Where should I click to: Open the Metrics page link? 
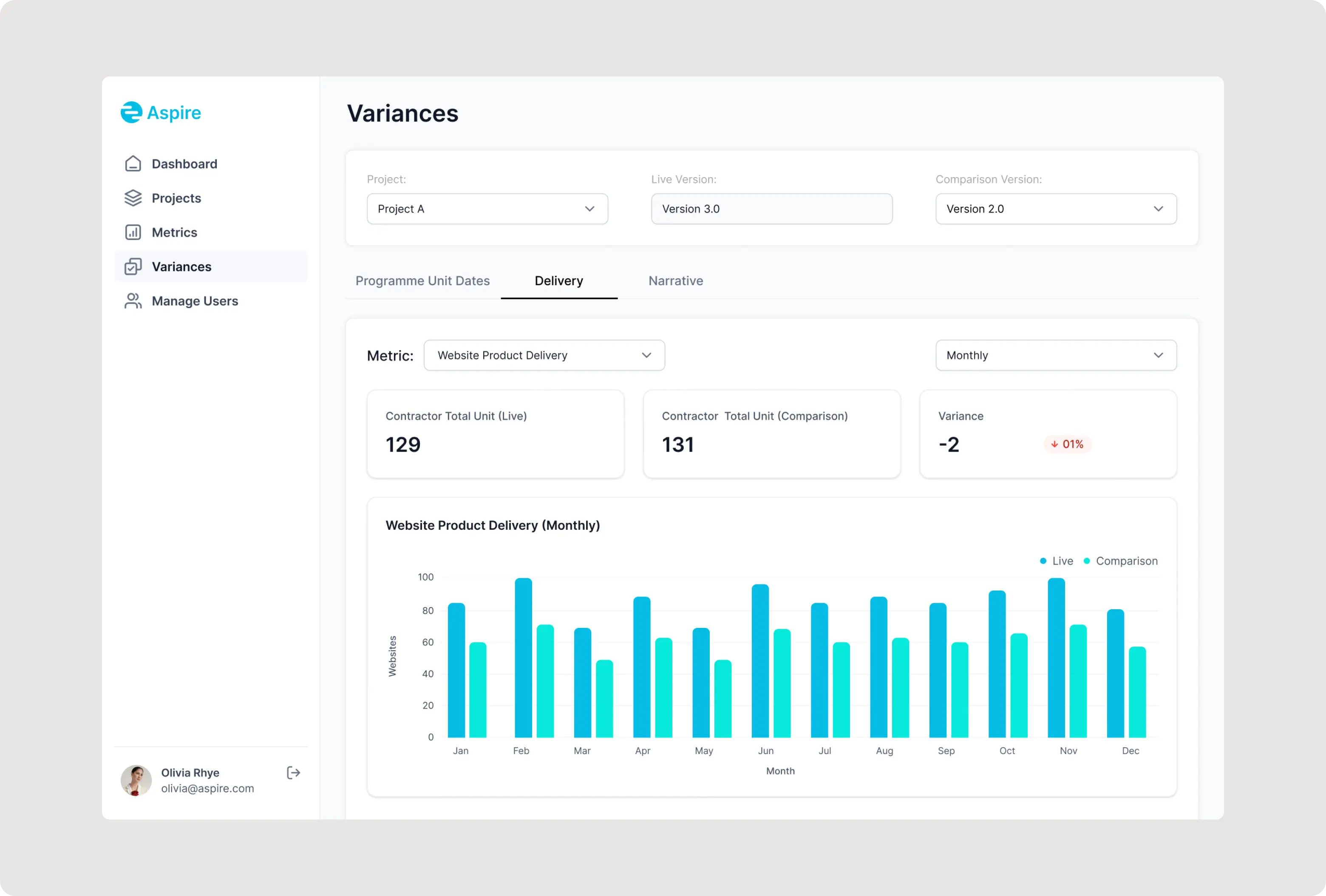point(174,232)
